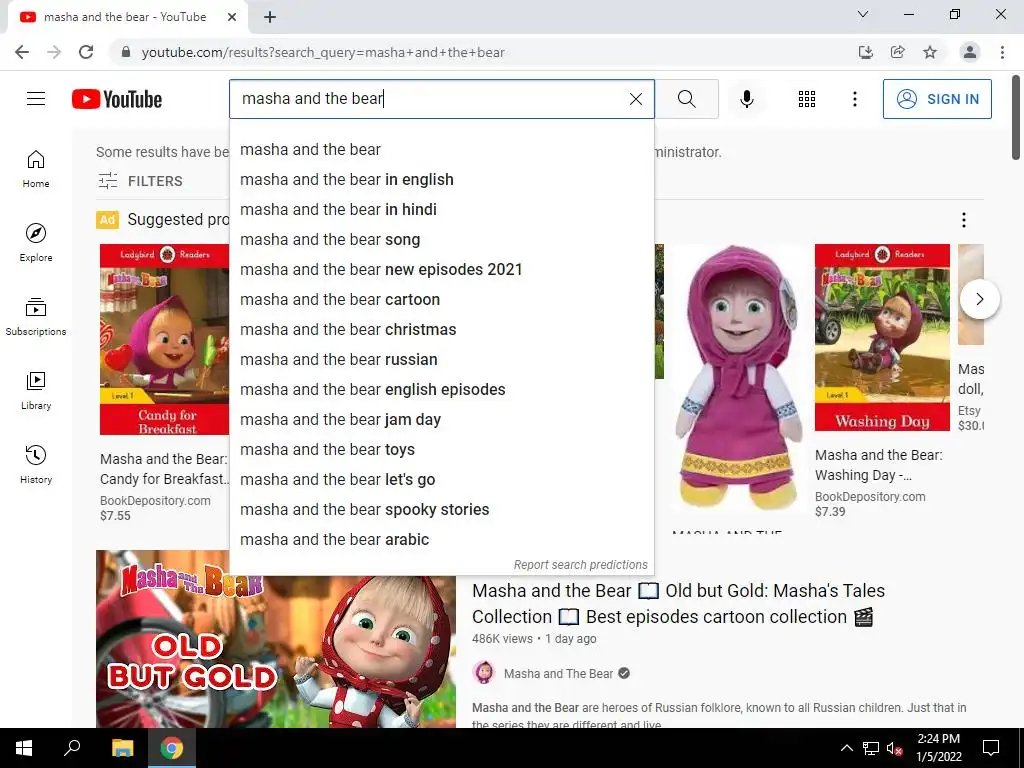
Task: Open Windows taskbar search
Action: 72,748
